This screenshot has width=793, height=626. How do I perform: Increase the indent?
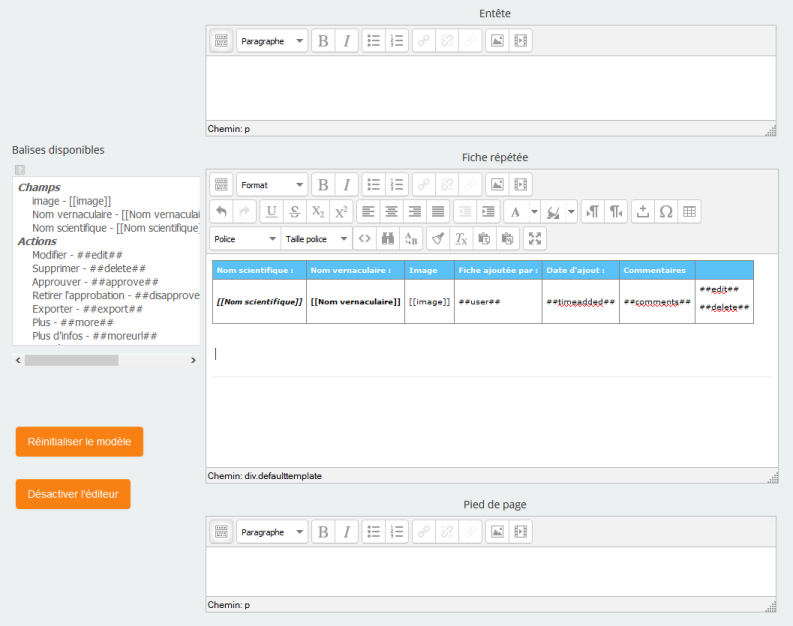point(488,211)
